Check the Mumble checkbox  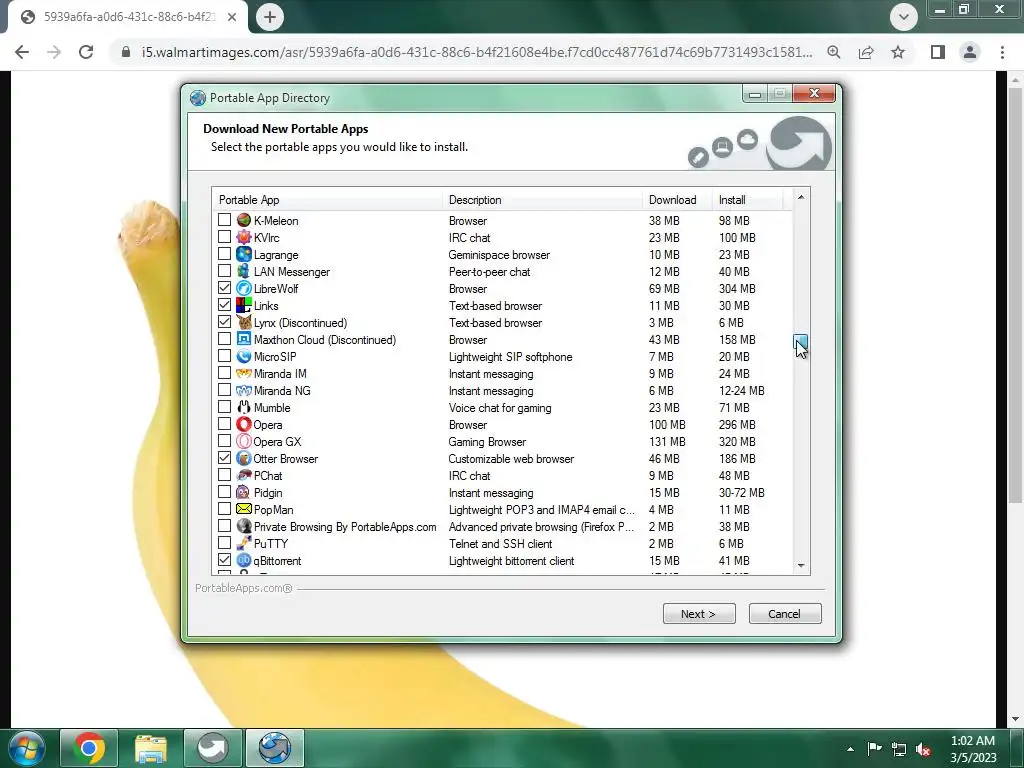tap(224, 407)
